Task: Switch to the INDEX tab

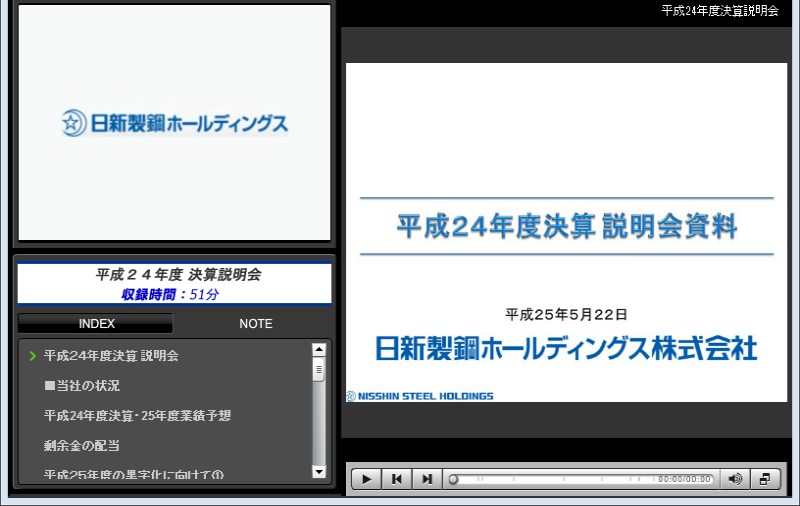Action: (96, 323)
